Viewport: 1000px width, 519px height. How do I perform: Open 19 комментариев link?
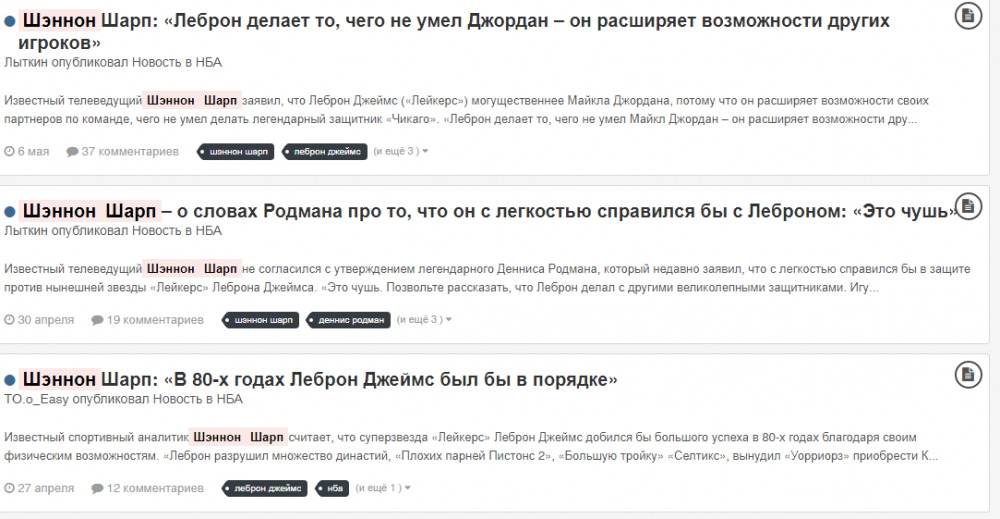(x=155, y=320)
